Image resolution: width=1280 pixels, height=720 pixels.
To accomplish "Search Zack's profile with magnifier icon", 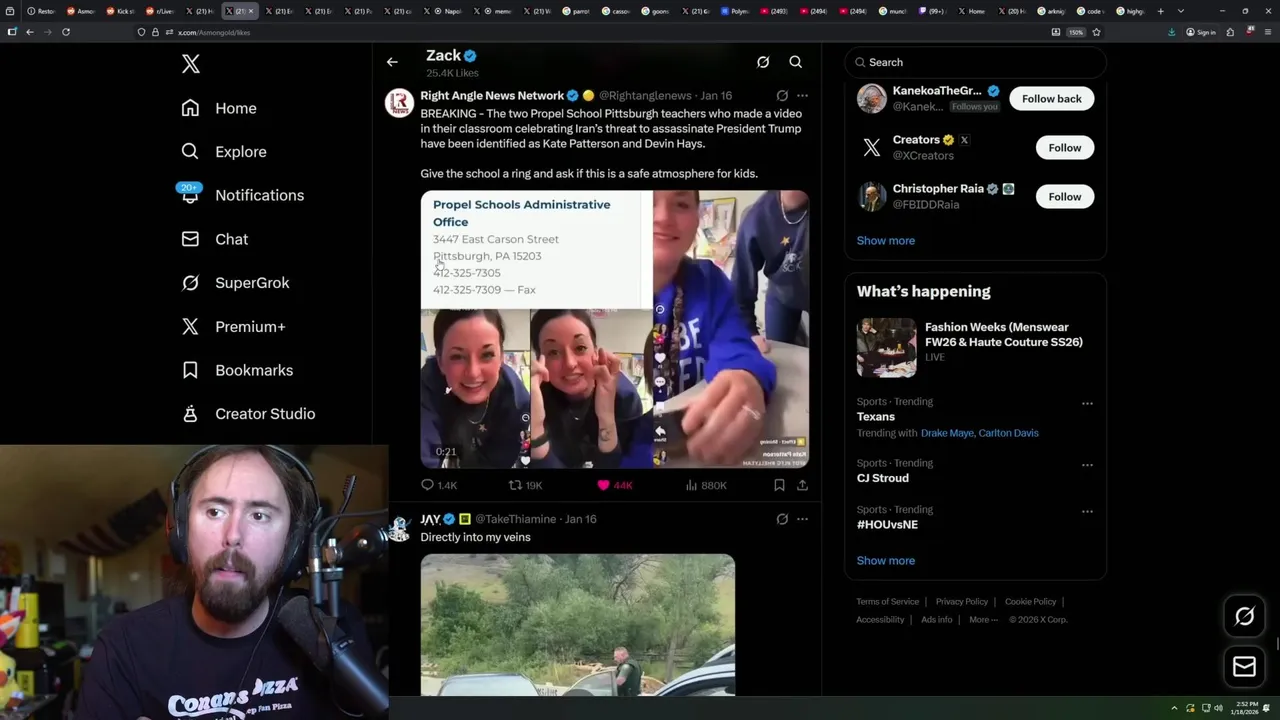I will pyautogui.click(x=796, y=62).
